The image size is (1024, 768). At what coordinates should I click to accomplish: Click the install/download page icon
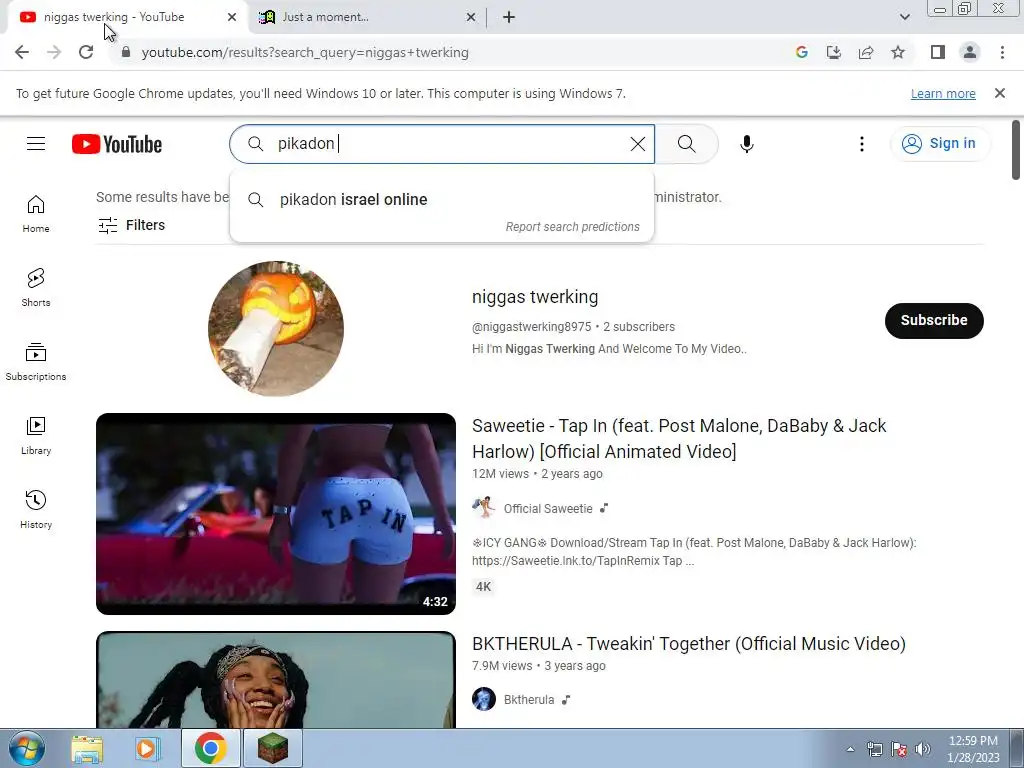point(833,52)
